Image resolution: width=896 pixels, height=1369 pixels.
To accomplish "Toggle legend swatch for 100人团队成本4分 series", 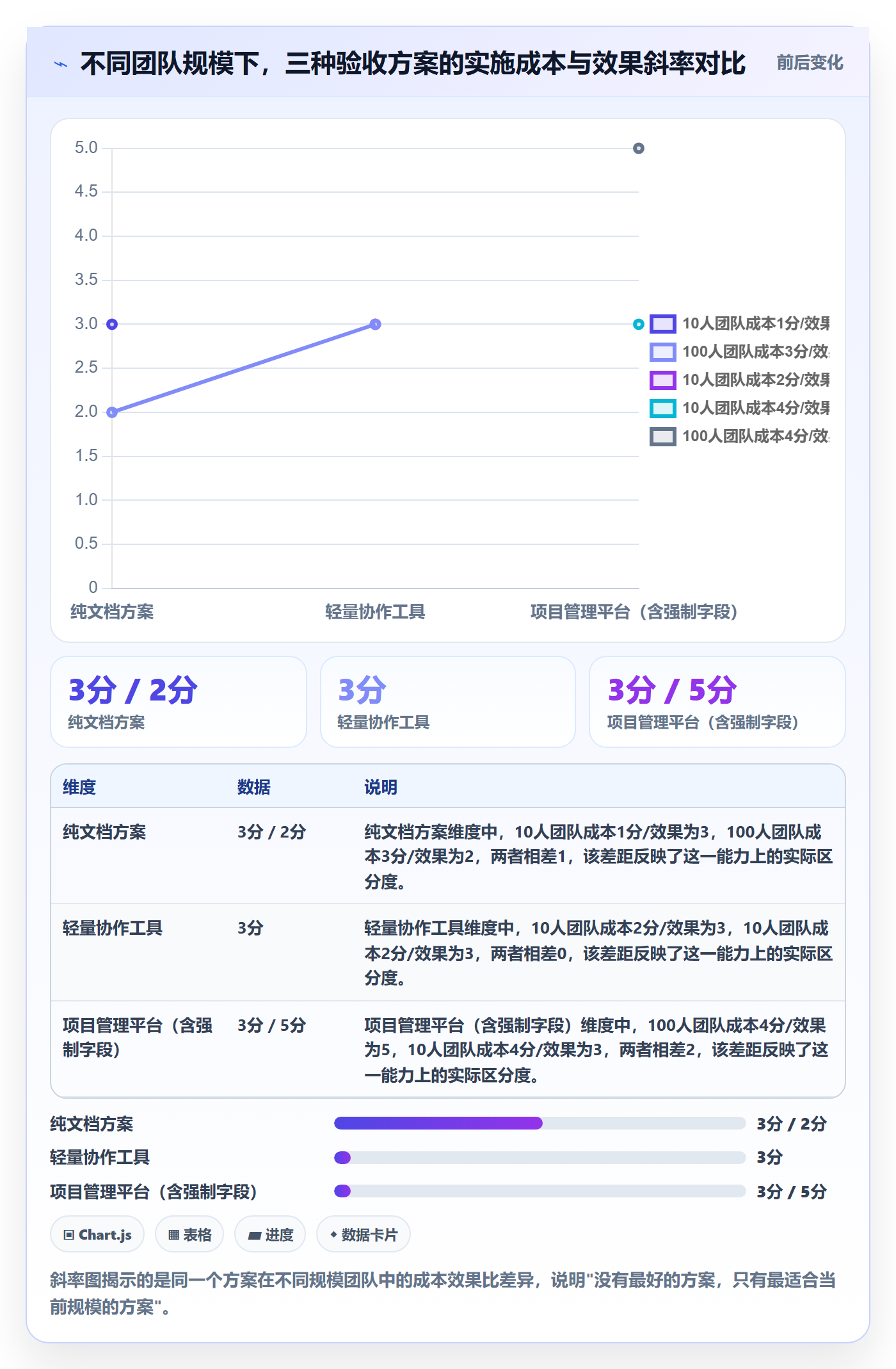I will [662, 437].
